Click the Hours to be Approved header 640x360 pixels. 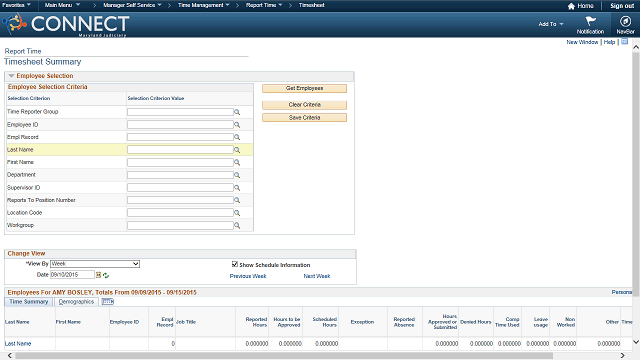[x=287, y=322]
